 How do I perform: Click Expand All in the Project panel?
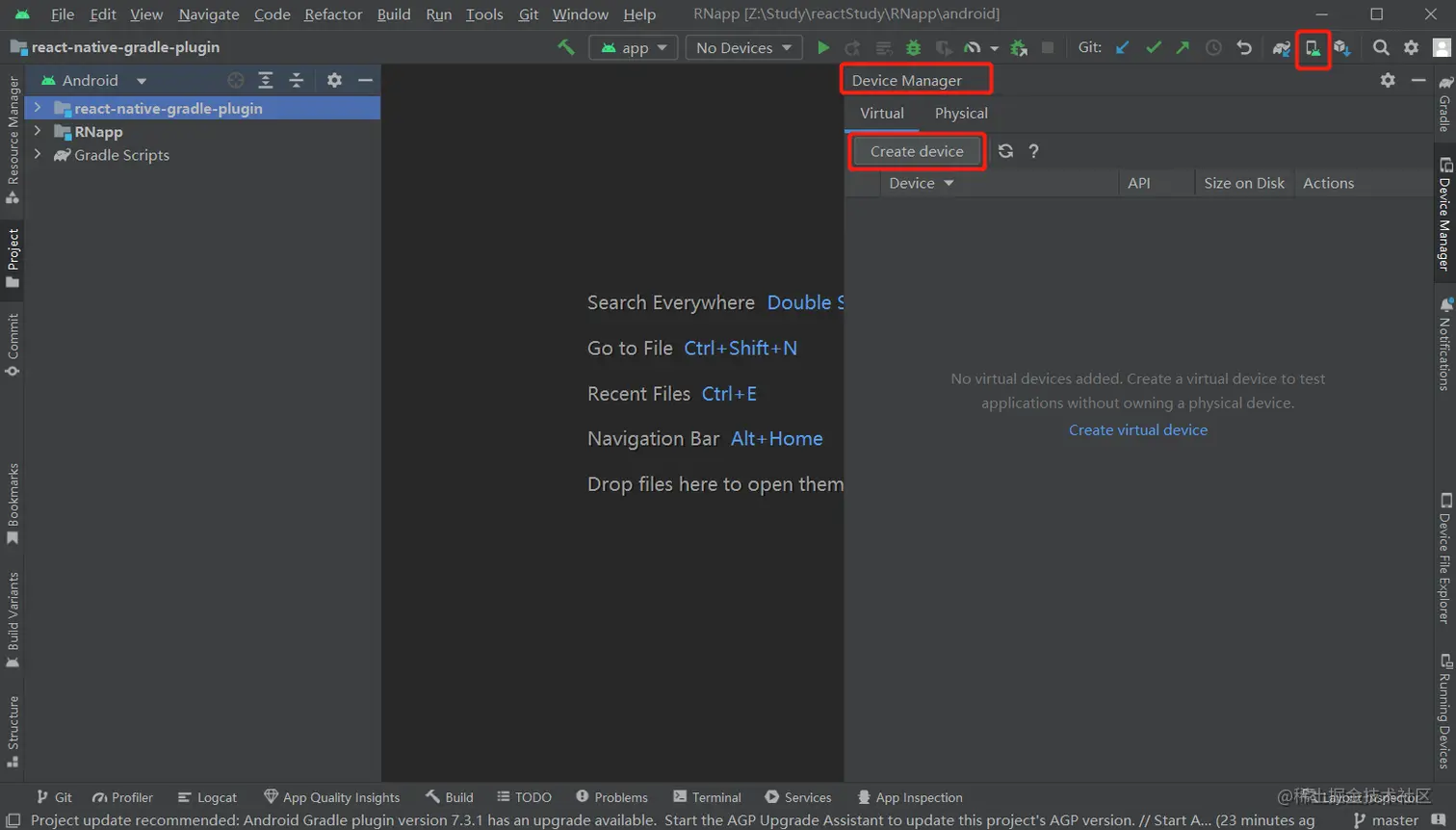(266, 81)
